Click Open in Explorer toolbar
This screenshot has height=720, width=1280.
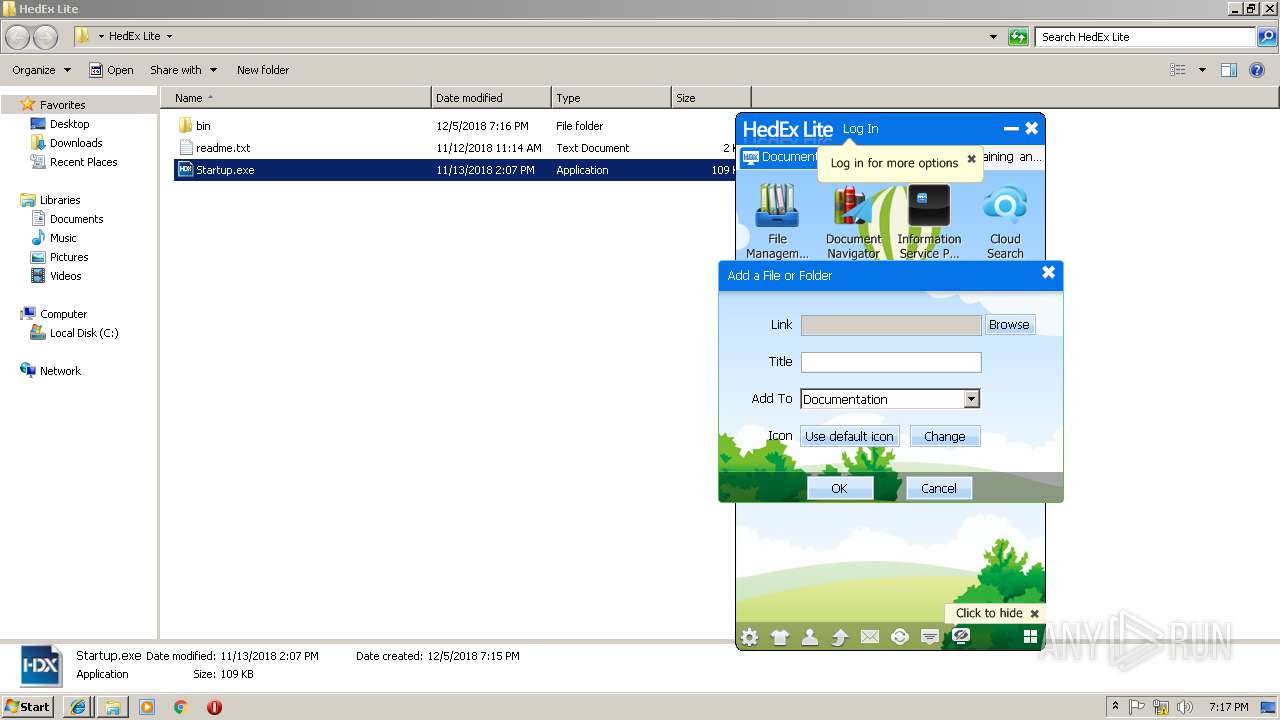pos(111,70)
